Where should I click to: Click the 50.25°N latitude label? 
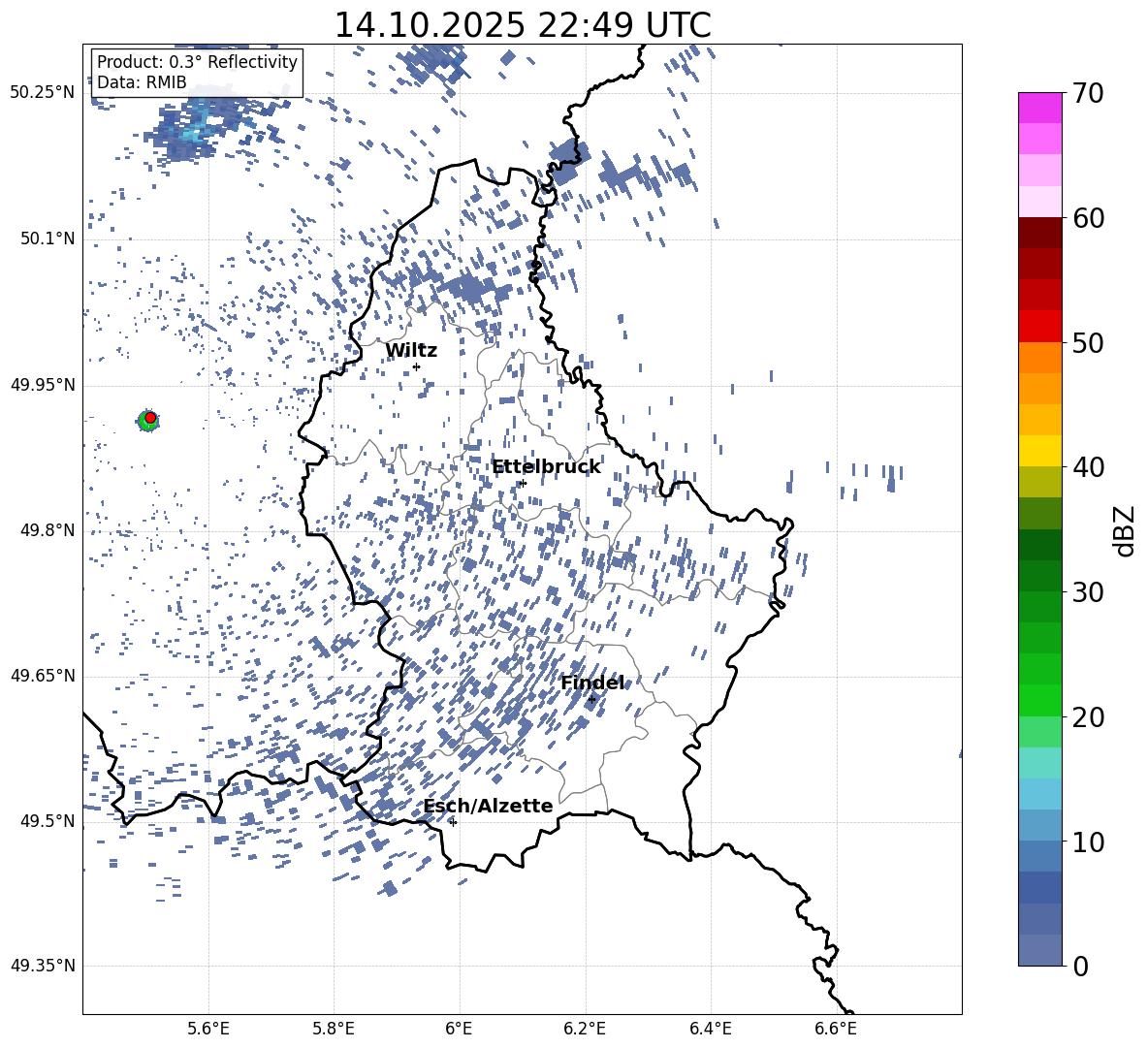tap(43, 93)
